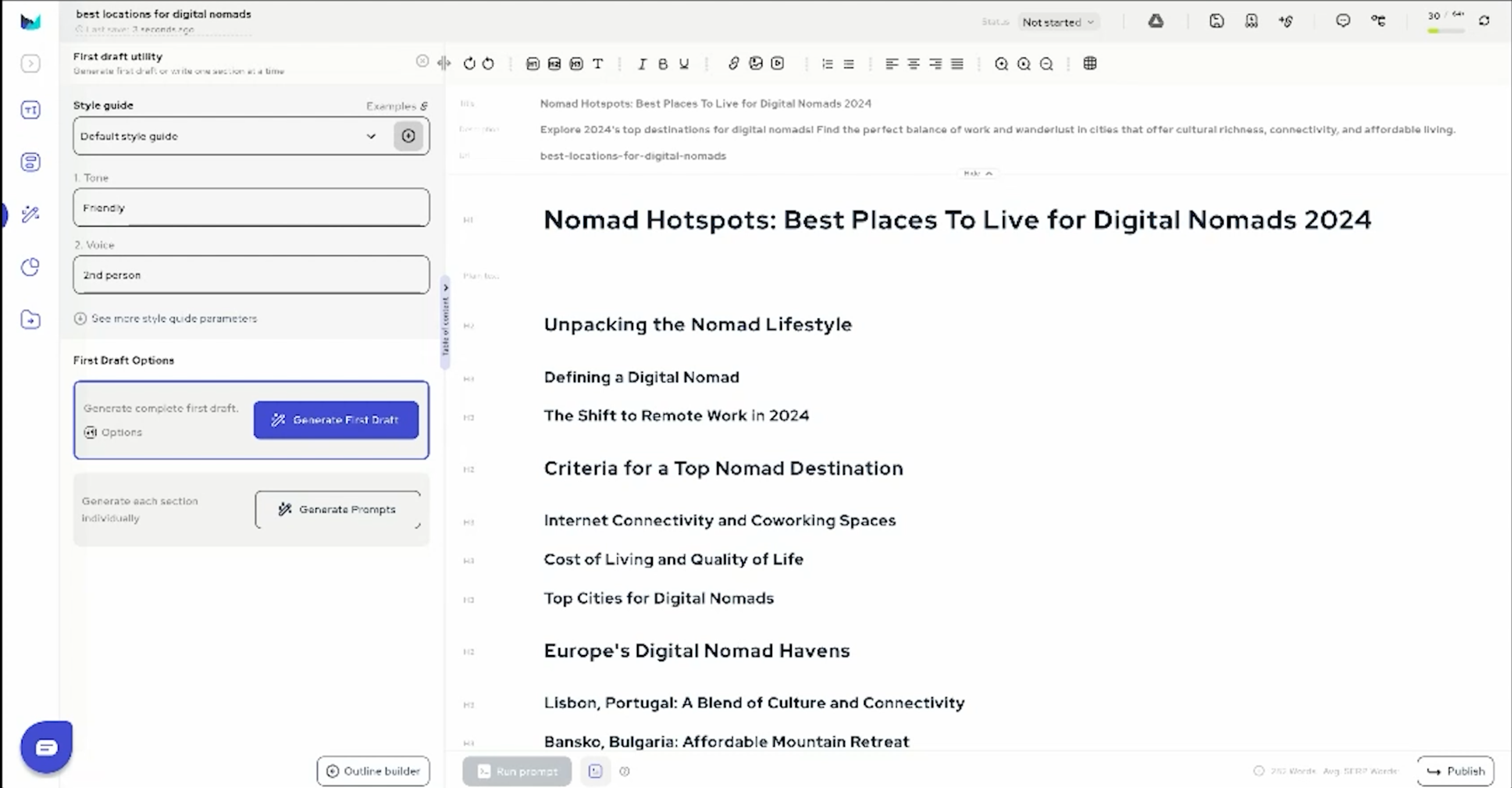Viewport: 1512px width, 788px height.
Task: Click Generate First Draft button
Action: 336,420
